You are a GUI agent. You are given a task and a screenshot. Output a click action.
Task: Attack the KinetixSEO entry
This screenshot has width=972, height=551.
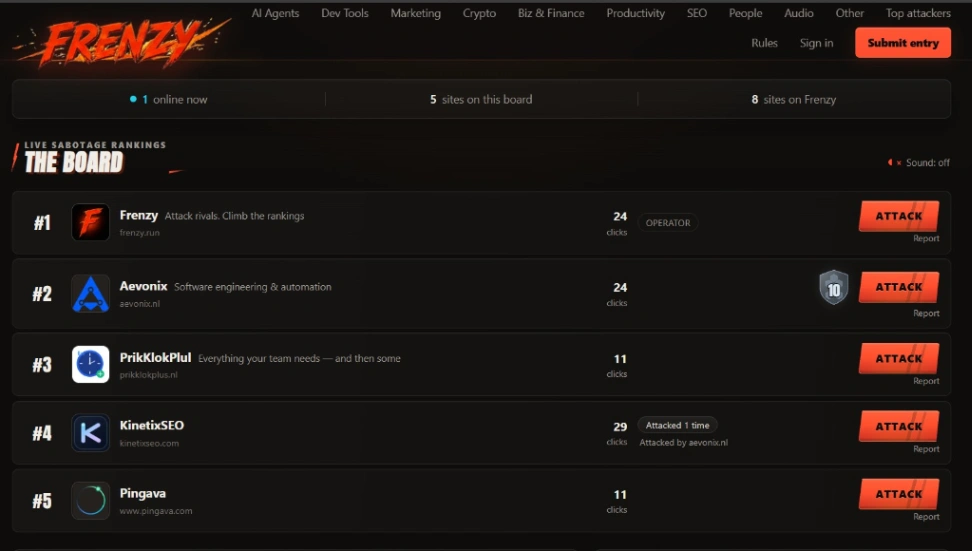coord(899,426)
